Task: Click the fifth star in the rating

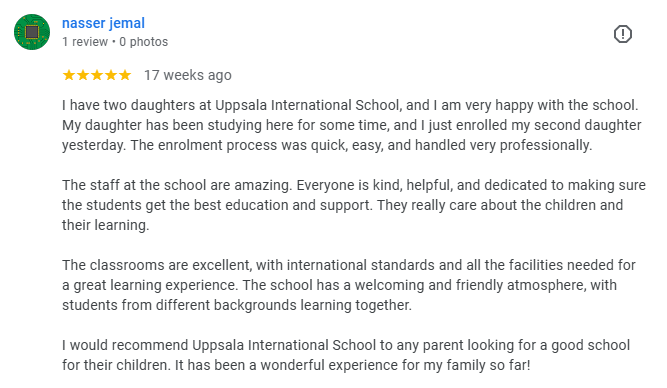Action: [x=125, y=75]
